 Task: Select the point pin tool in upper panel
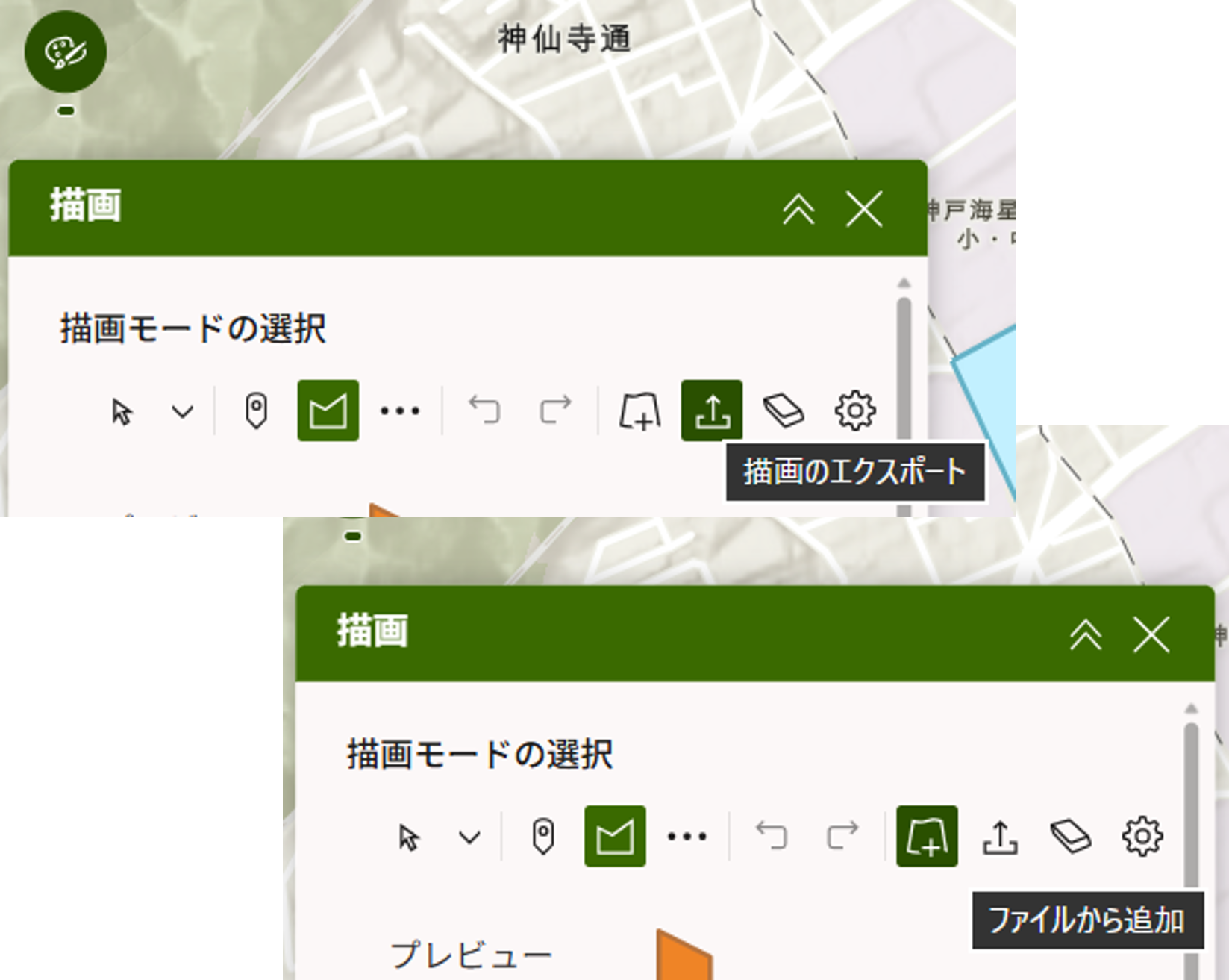tap(256, 411)
